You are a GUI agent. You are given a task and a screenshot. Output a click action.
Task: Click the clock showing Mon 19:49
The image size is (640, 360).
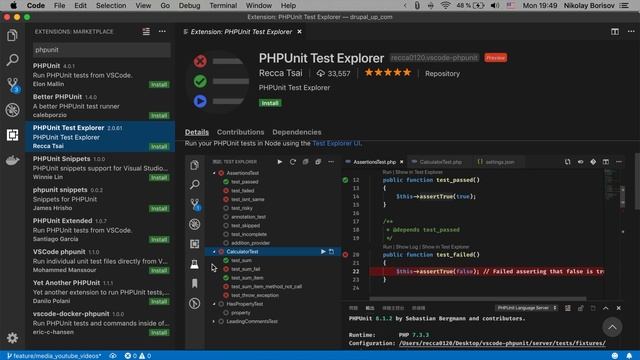click(540, 5)
